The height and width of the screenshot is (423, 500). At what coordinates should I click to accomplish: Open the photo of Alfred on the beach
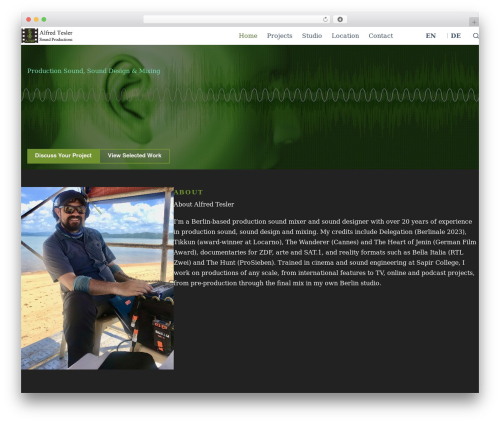coord(97,278)
